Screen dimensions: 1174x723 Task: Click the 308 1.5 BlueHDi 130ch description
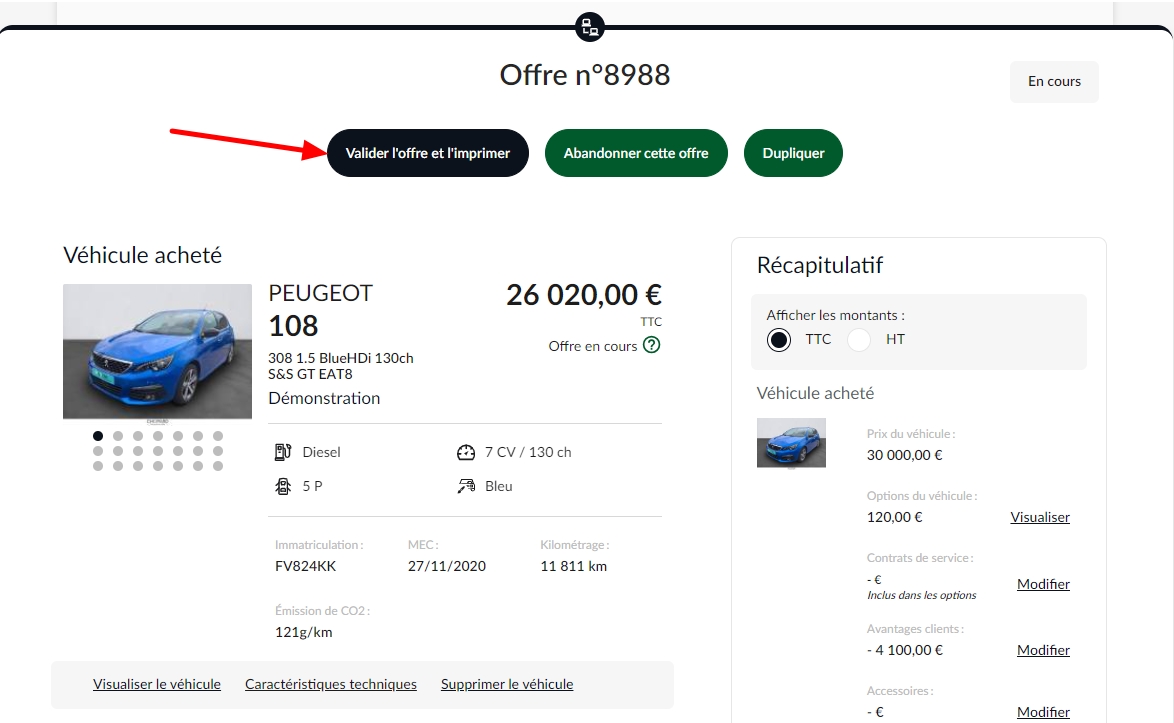341,366
